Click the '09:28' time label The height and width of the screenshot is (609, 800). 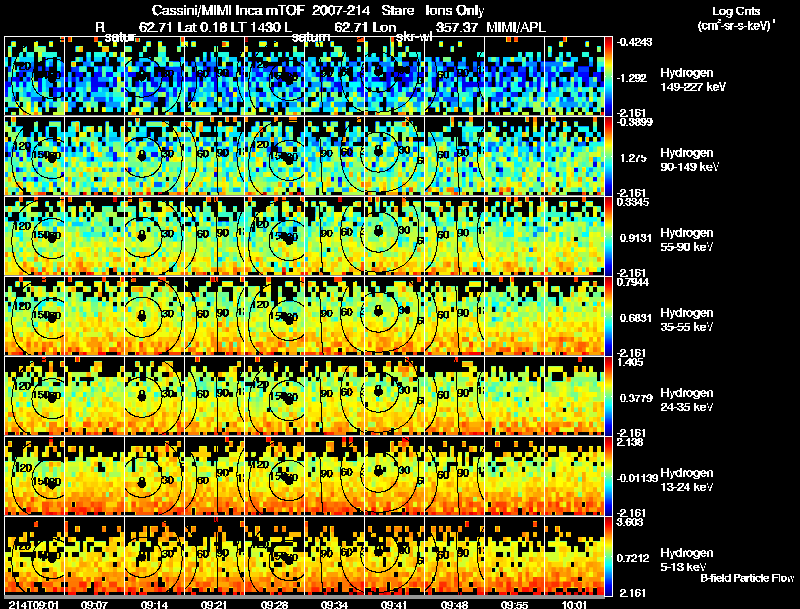(x=274, y=604)
